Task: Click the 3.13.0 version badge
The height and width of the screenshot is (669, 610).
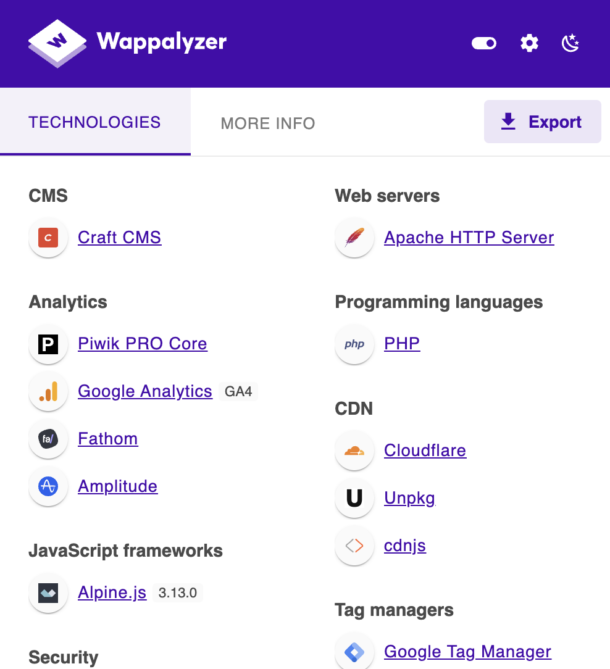Action: 177,593
